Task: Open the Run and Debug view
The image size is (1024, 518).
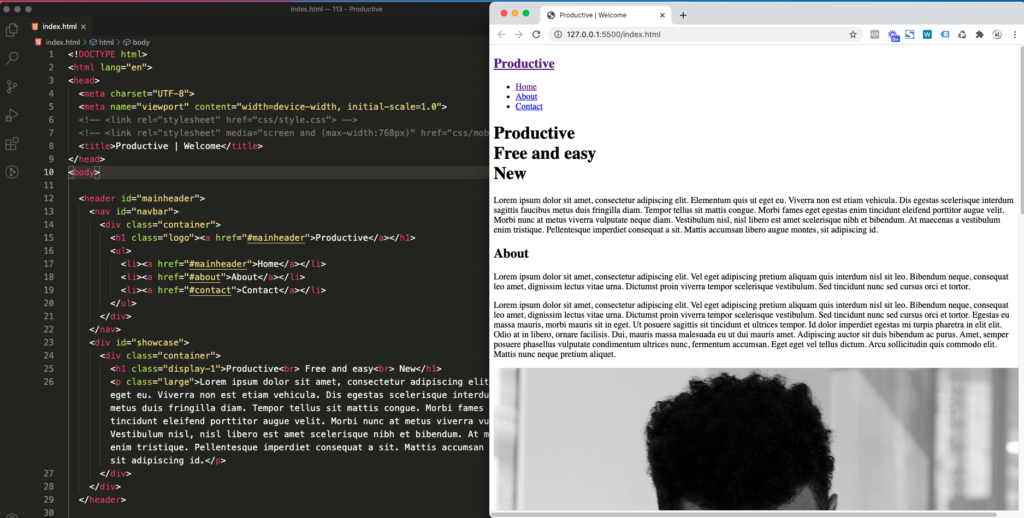Action: (x=12, y=115)
